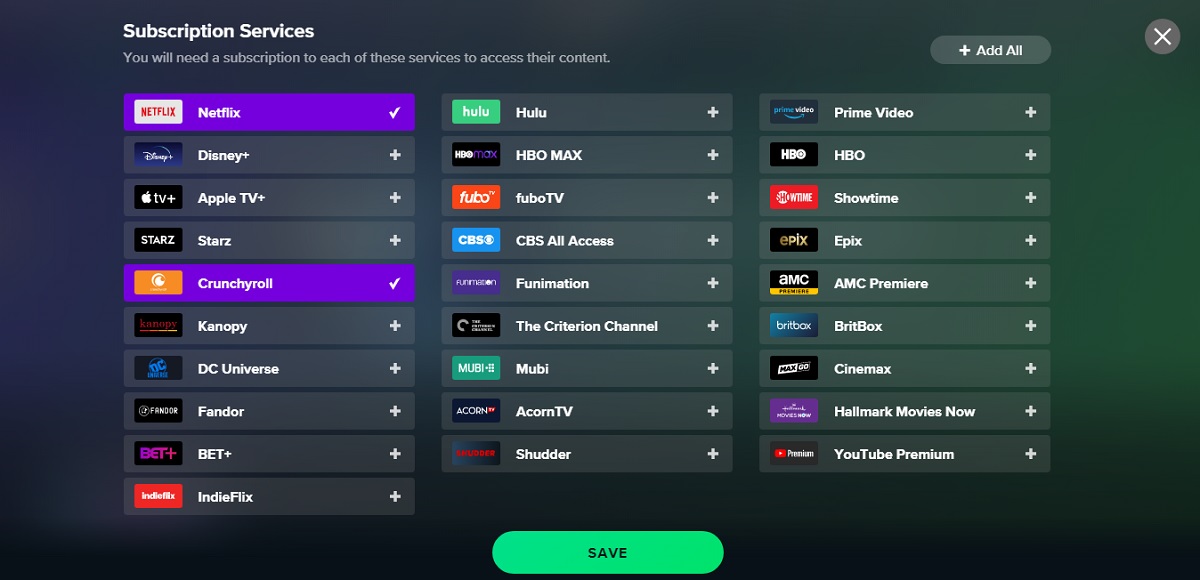The image size is (1200, 580).
Task: Deselect Crunchyroll via its checkmark
Action: [x=395, y=284]
